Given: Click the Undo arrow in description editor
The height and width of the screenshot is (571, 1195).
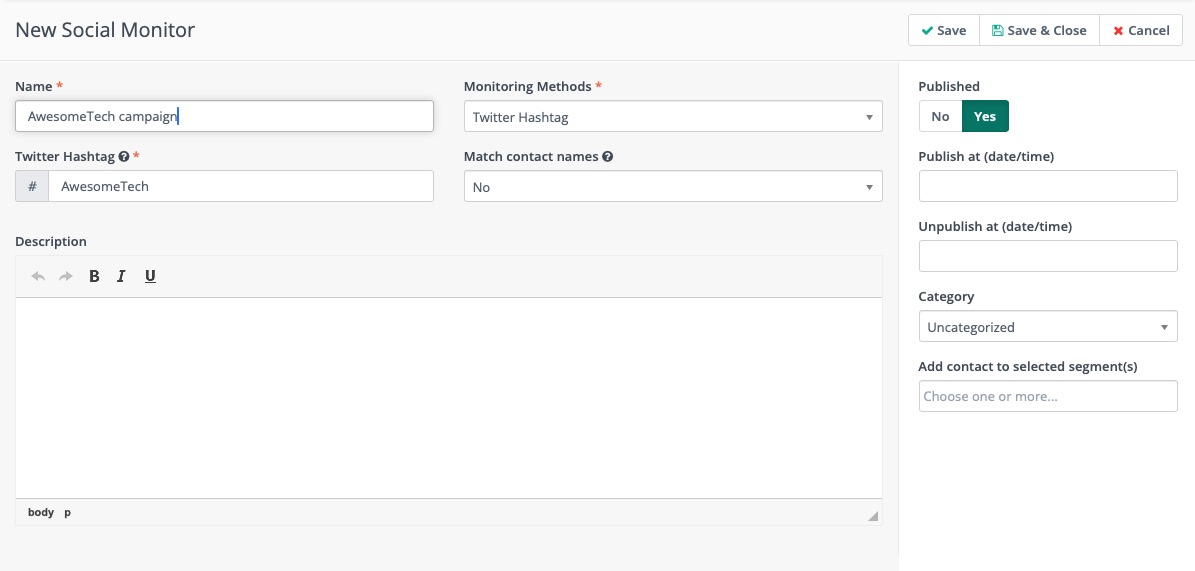Looking at the screenshot, I should [38, 276].
